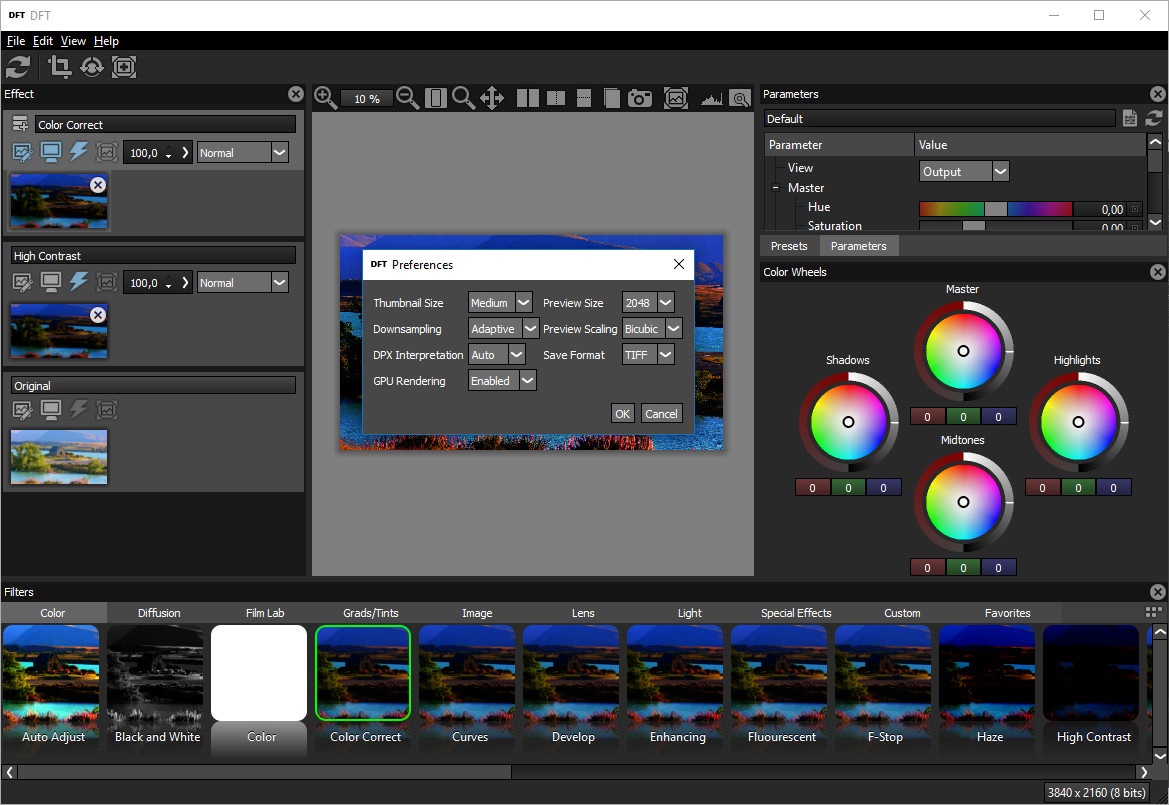Toggle the monitor view icon on High Contrast layer
The height and width of the screenshot is (805, 1169).
[50, 283]
